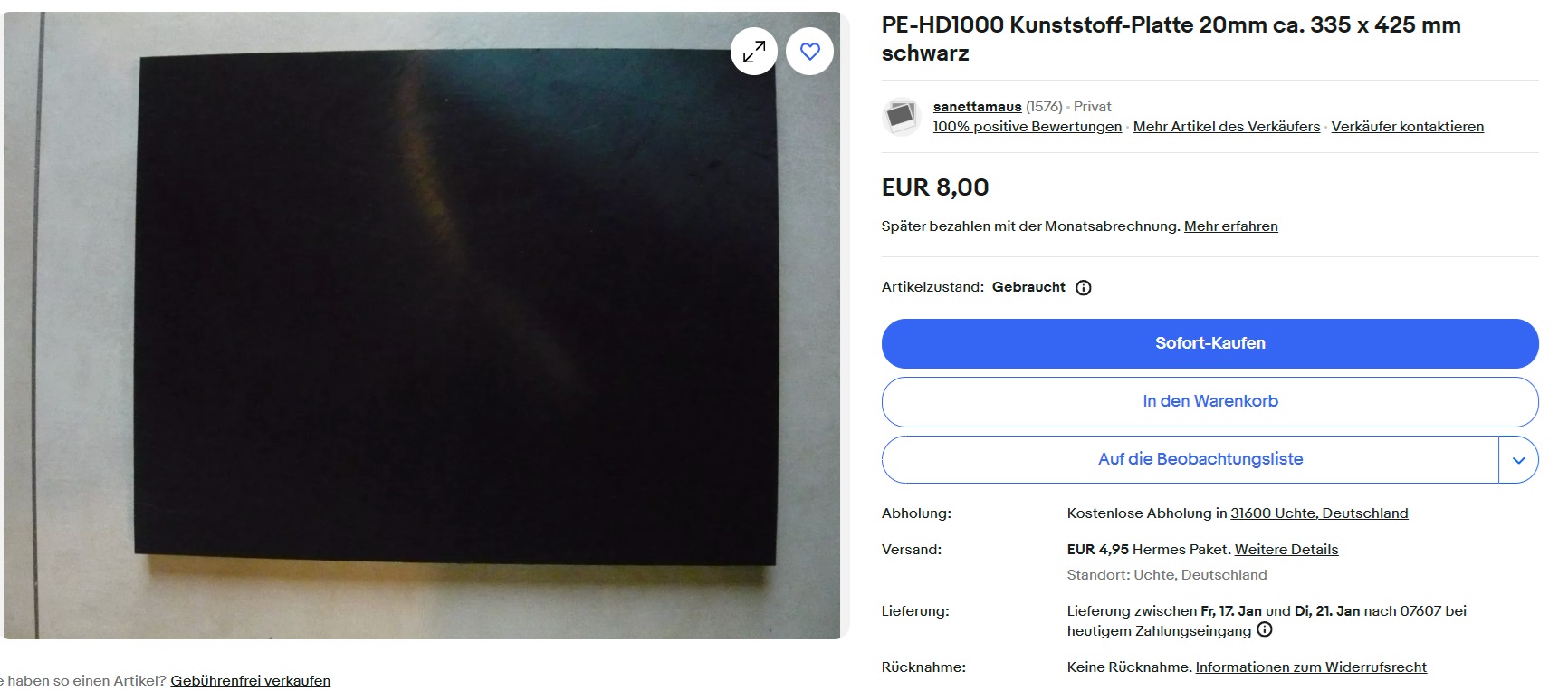Click the delivery info icon after Zahlungseingang
This screenshot has width=1568, height=691.
[x=1265, y=629]
